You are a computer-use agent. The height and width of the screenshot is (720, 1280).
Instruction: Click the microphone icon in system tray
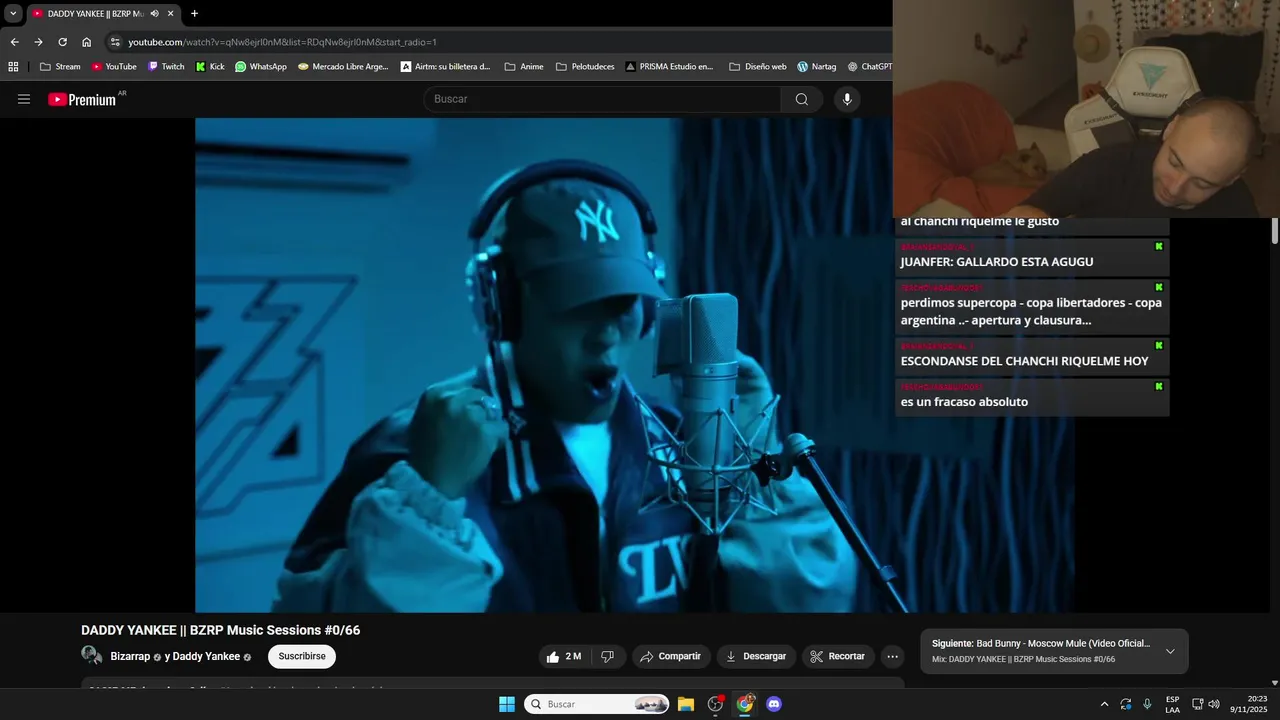(x=1147, y=704)
